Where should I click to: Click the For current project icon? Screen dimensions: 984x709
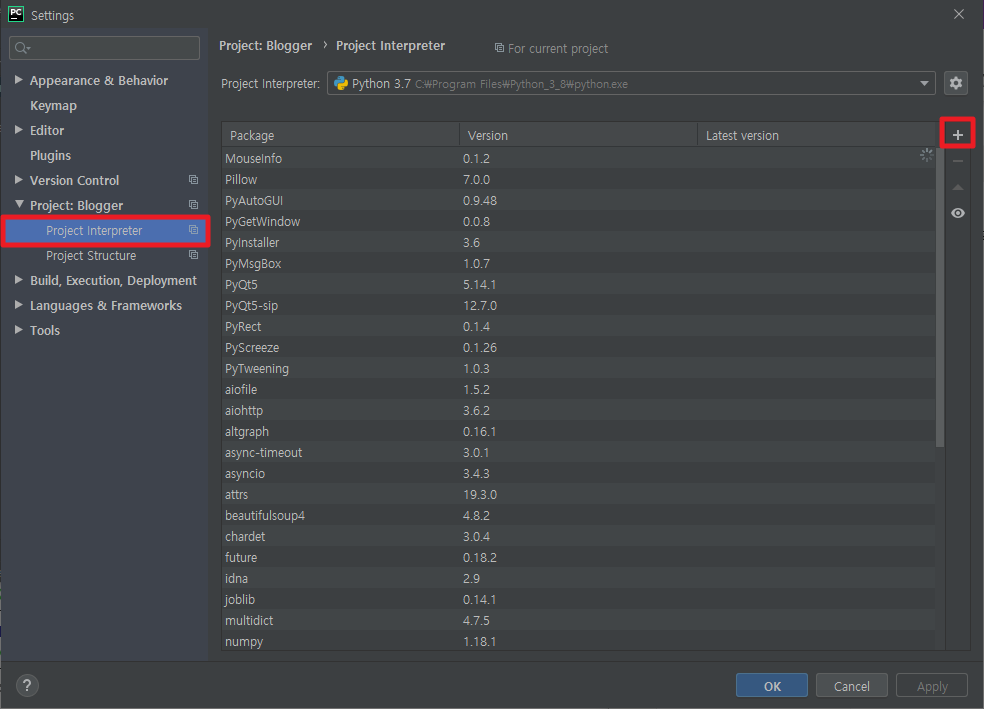click(499, 48)
